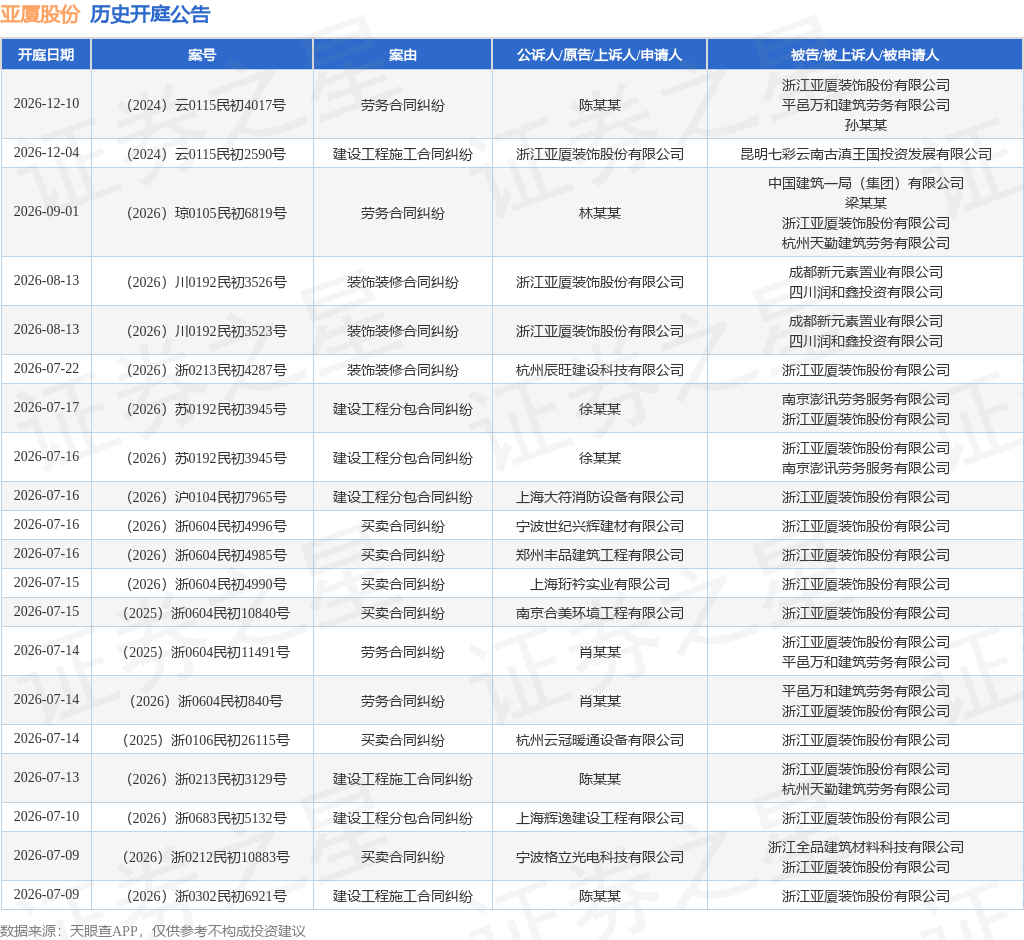The image size is (1024, 940).
Task: Click the 公诉人/原告/上诉人/申请人 column header
Action: coord(600,55)
